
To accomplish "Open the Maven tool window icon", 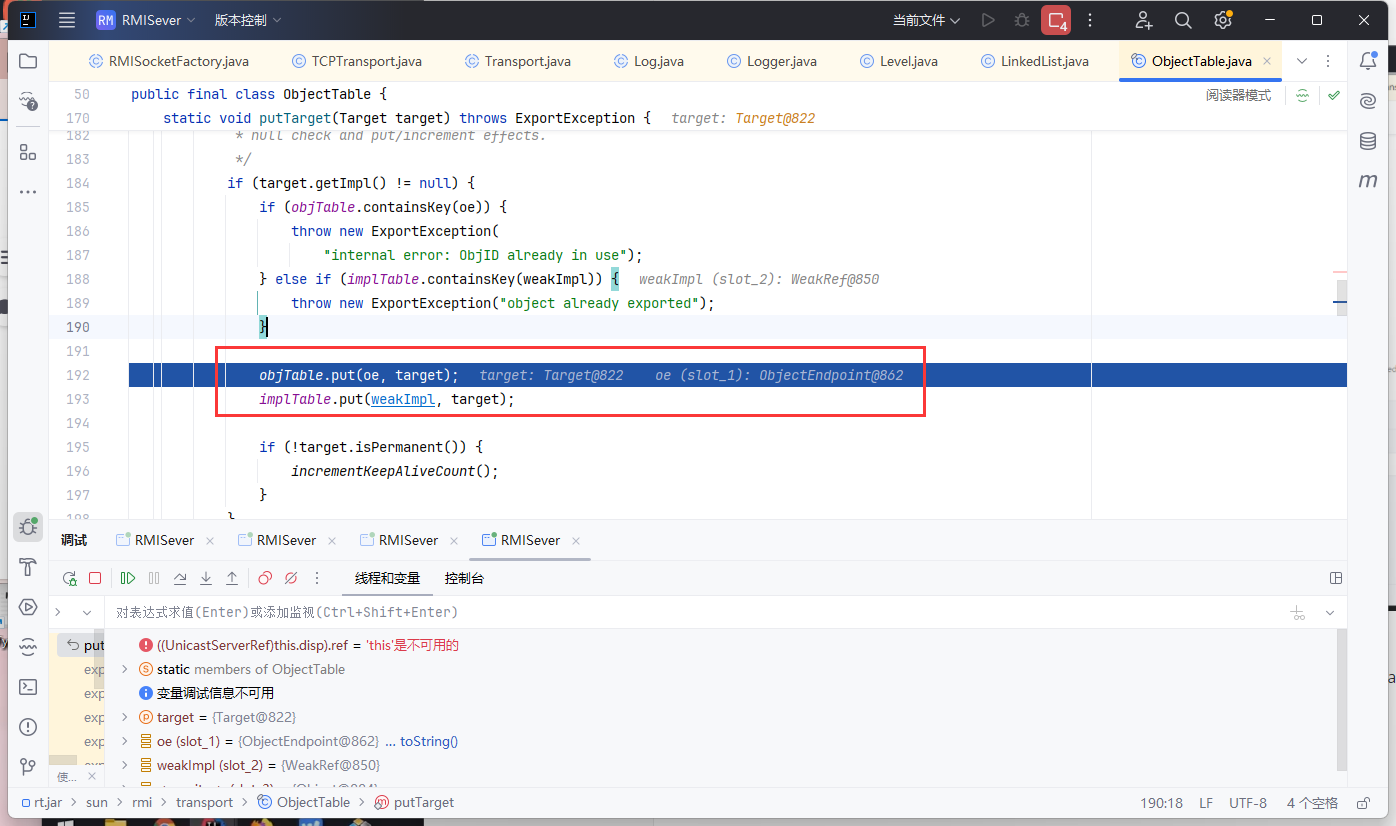I will (1367, 181).
